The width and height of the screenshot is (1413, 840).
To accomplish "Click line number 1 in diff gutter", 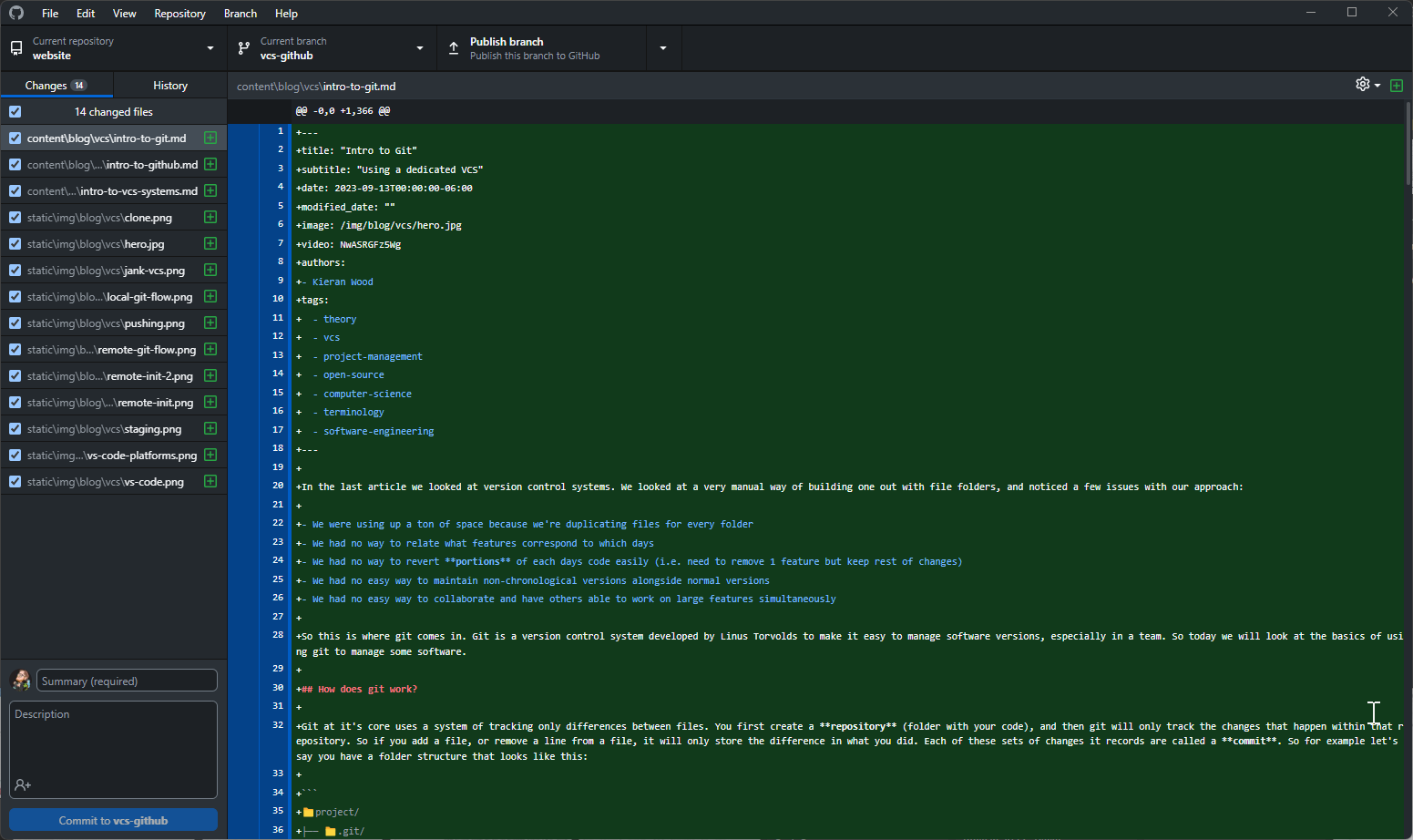I will pos(281,131).
